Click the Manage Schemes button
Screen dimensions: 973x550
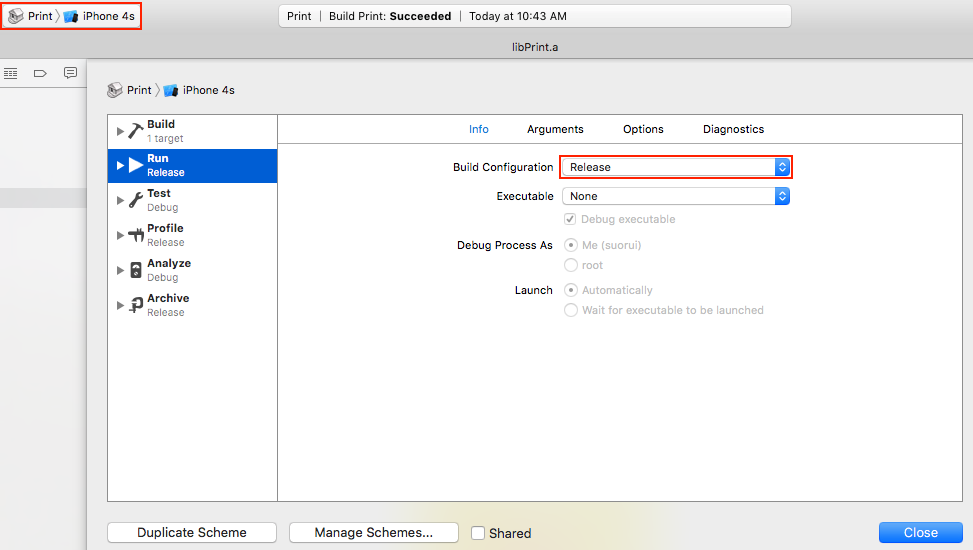373,533
